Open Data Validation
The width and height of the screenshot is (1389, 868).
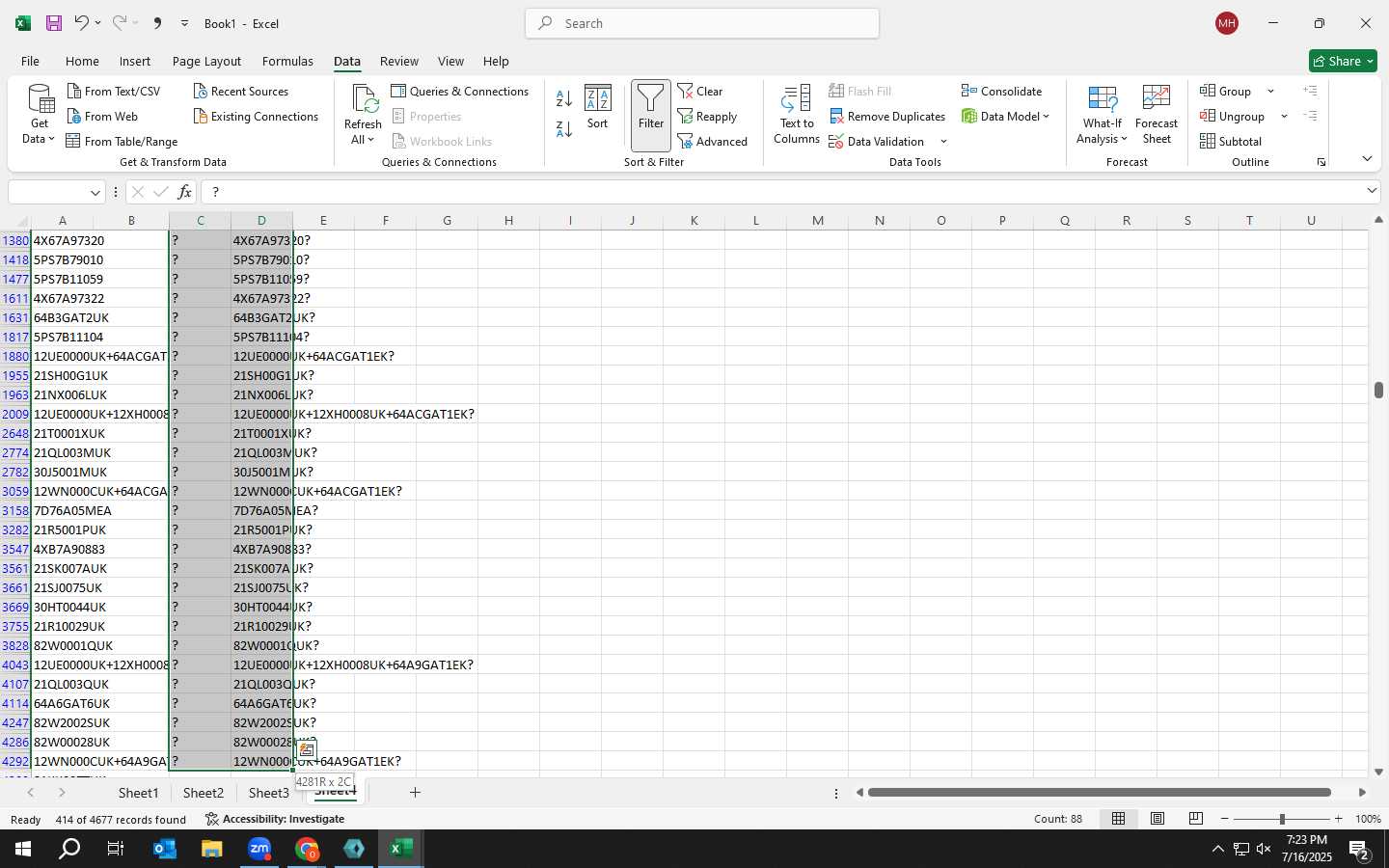click(x=877, y=141)
